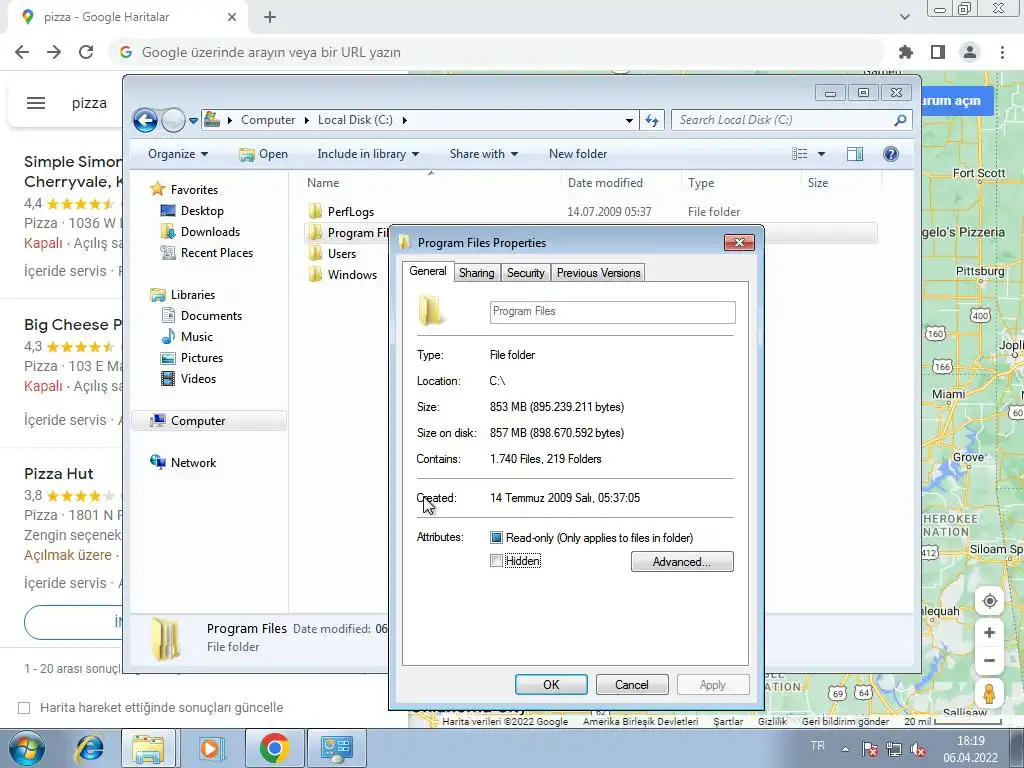Select the Windows folder
This screenshot has width=1024, height=768.
point(352,274)
